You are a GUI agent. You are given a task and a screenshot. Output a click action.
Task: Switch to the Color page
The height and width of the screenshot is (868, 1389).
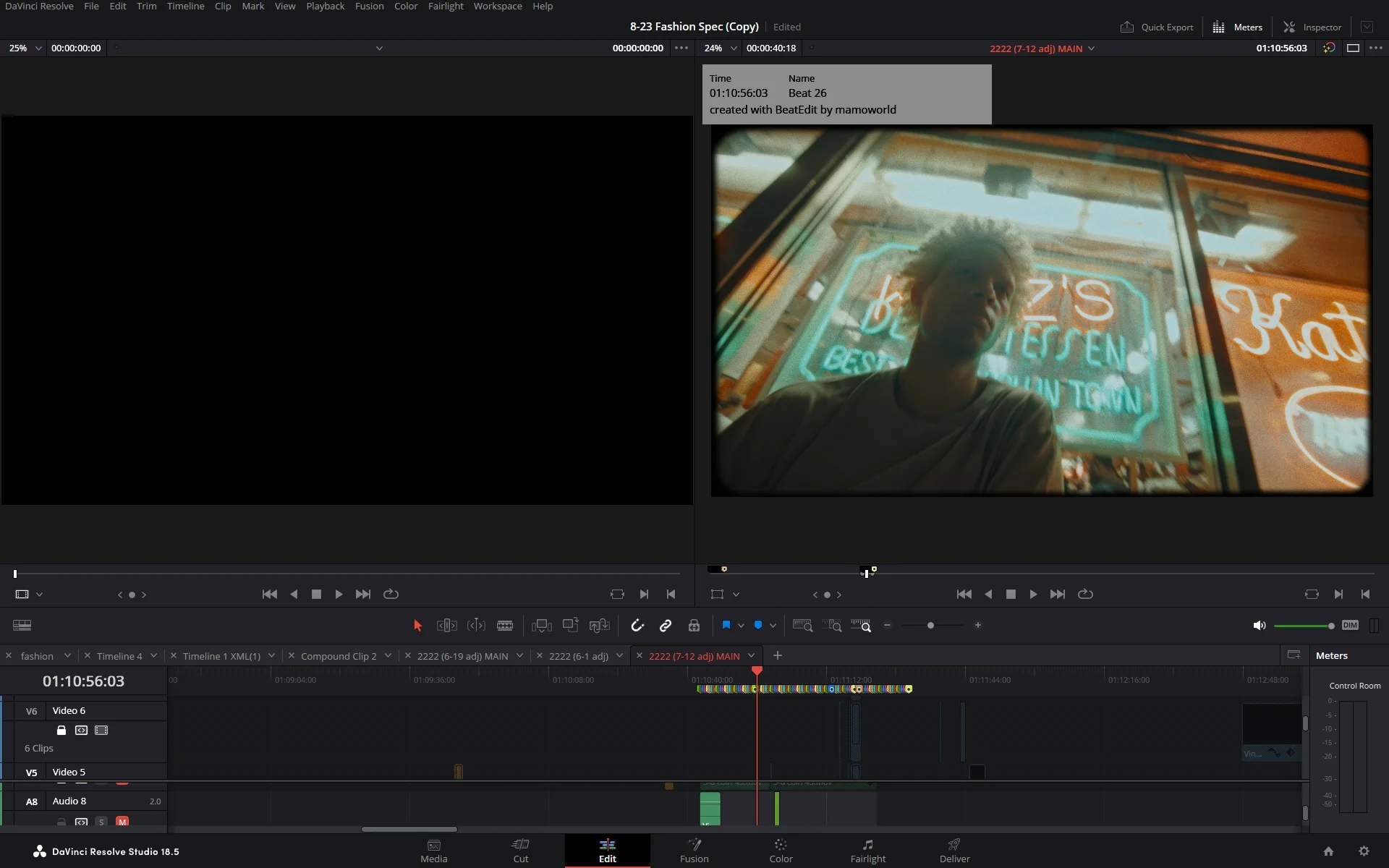pos(781,851)
